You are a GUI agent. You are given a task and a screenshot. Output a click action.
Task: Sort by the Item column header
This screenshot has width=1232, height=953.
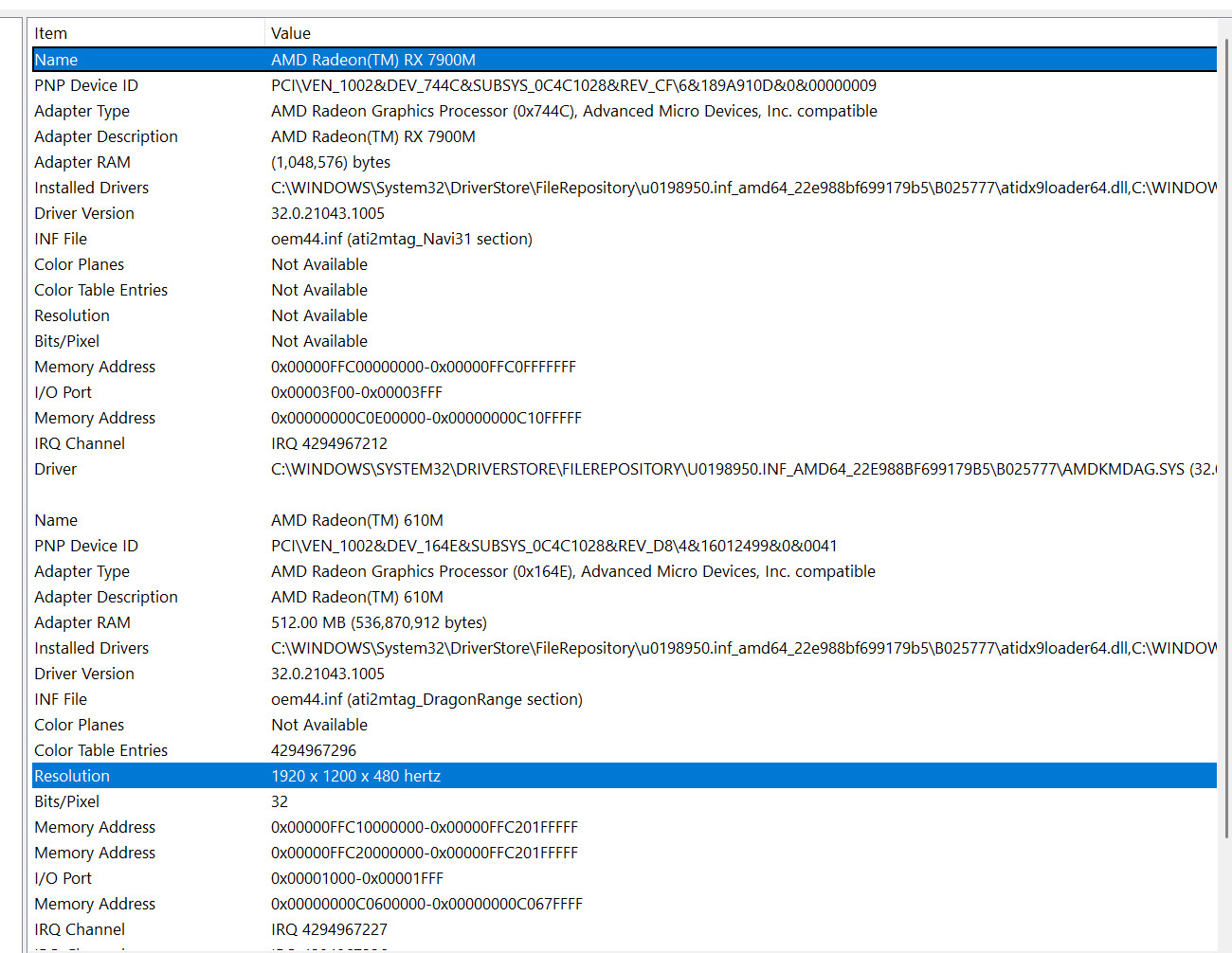pyautogui.click(x=147, y=33)
